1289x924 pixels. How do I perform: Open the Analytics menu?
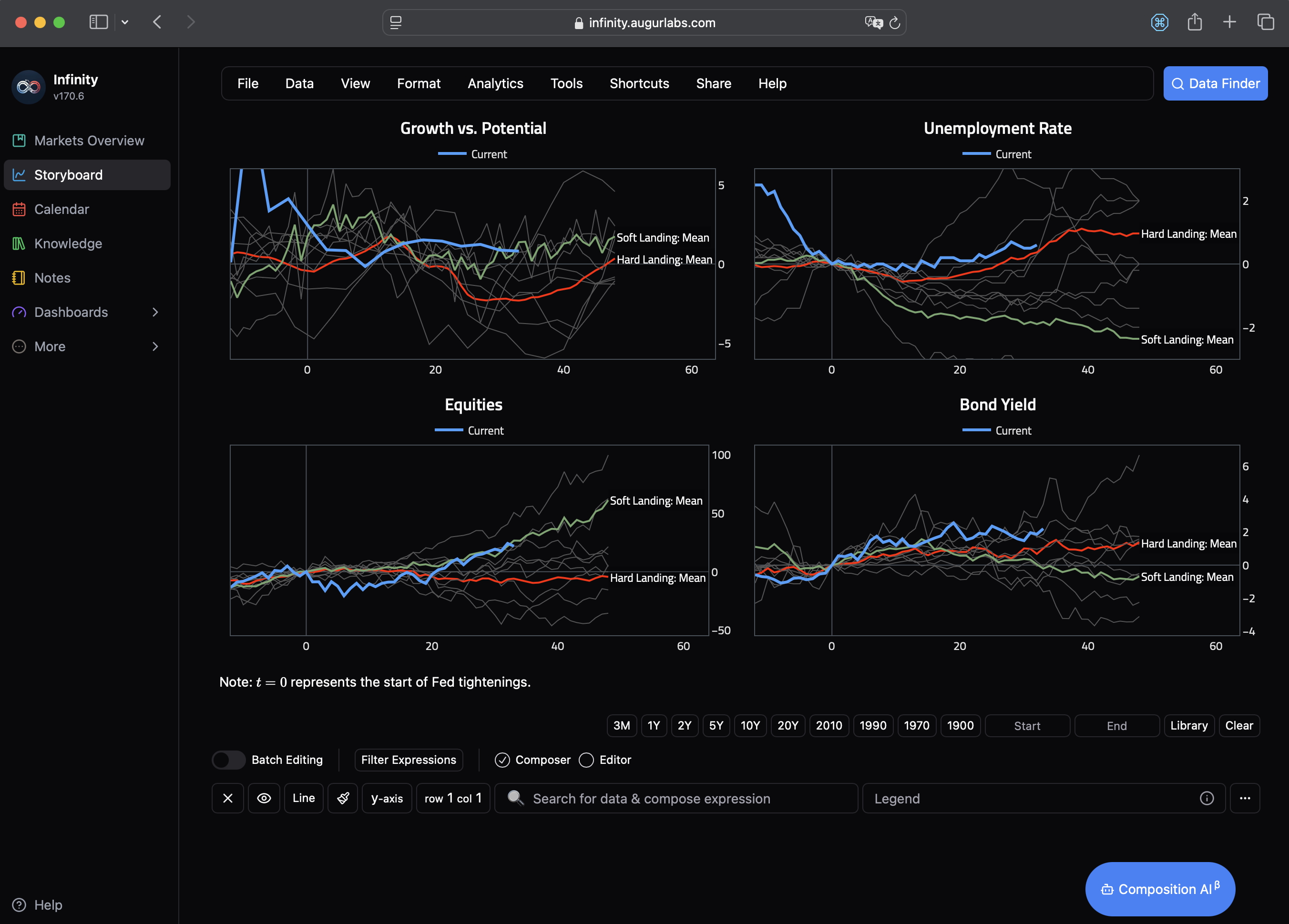pyautogui.click(x=495, y=83)
